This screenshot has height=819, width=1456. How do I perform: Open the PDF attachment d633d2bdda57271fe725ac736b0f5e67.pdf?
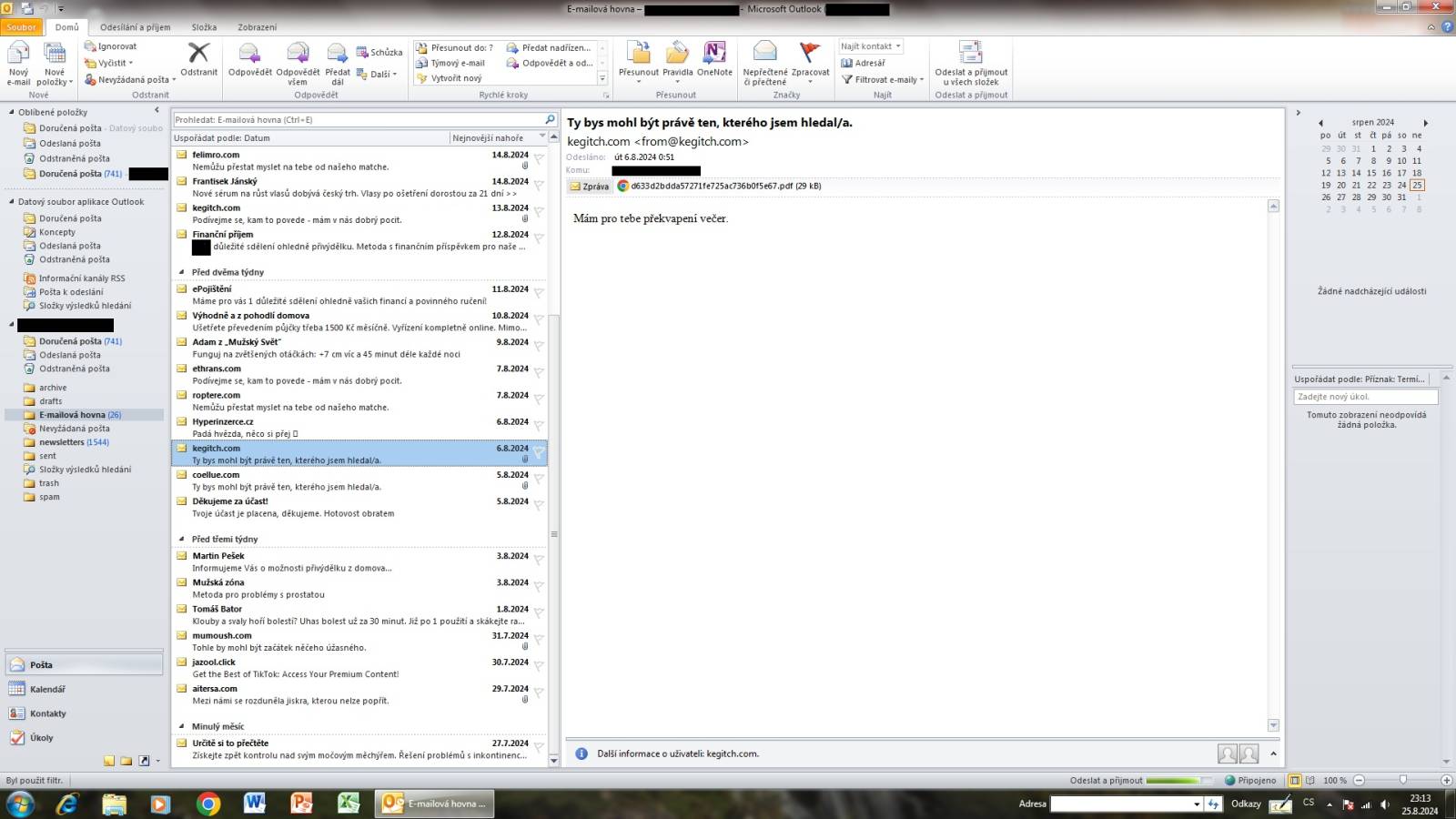tap(719, 186)
